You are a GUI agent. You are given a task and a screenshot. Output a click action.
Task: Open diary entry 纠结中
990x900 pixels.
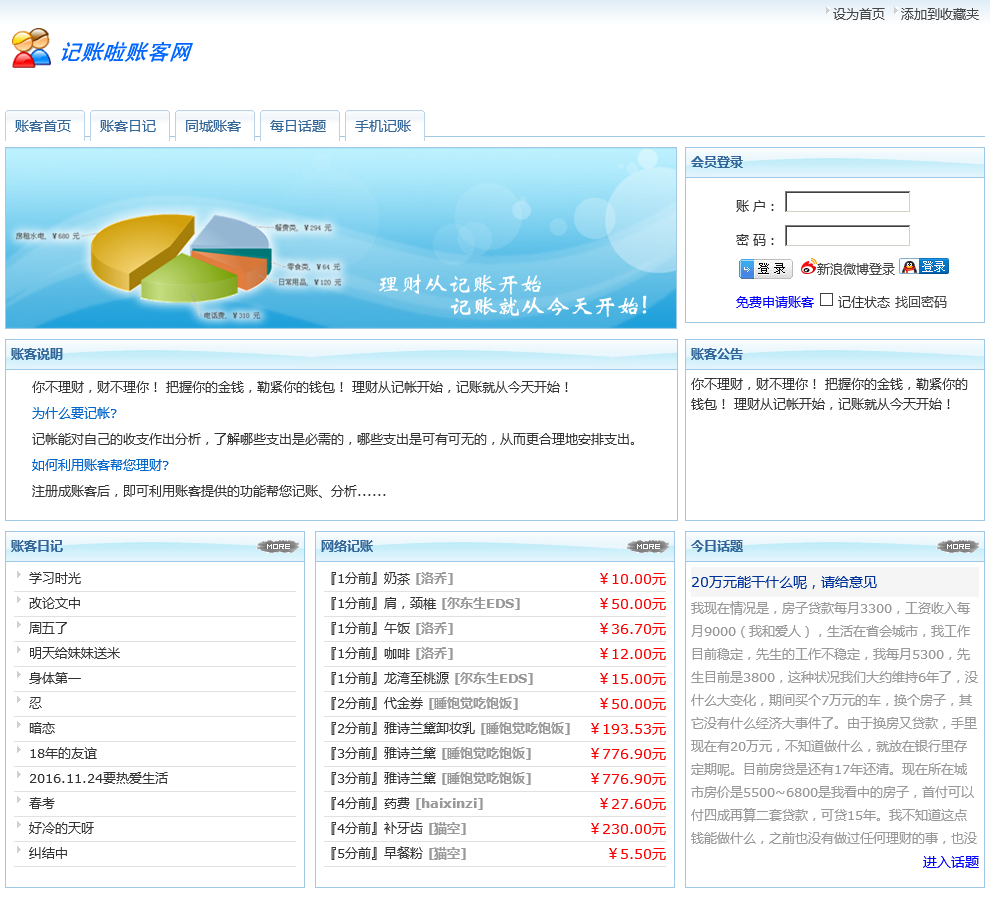[49, 853]
